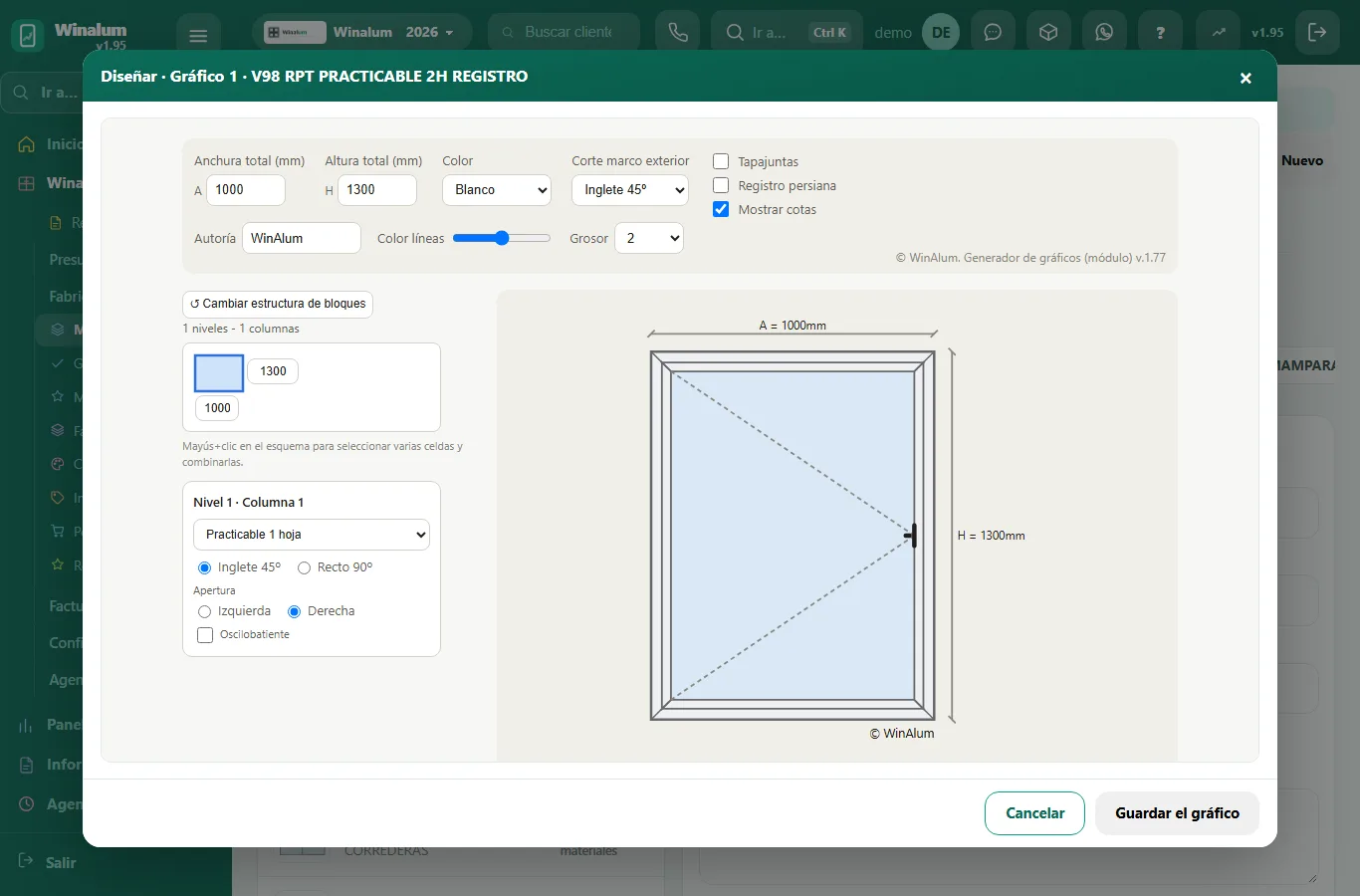
Task: Close the Diseñar Gráfico dialog
Action: (x=1246, y=78)
